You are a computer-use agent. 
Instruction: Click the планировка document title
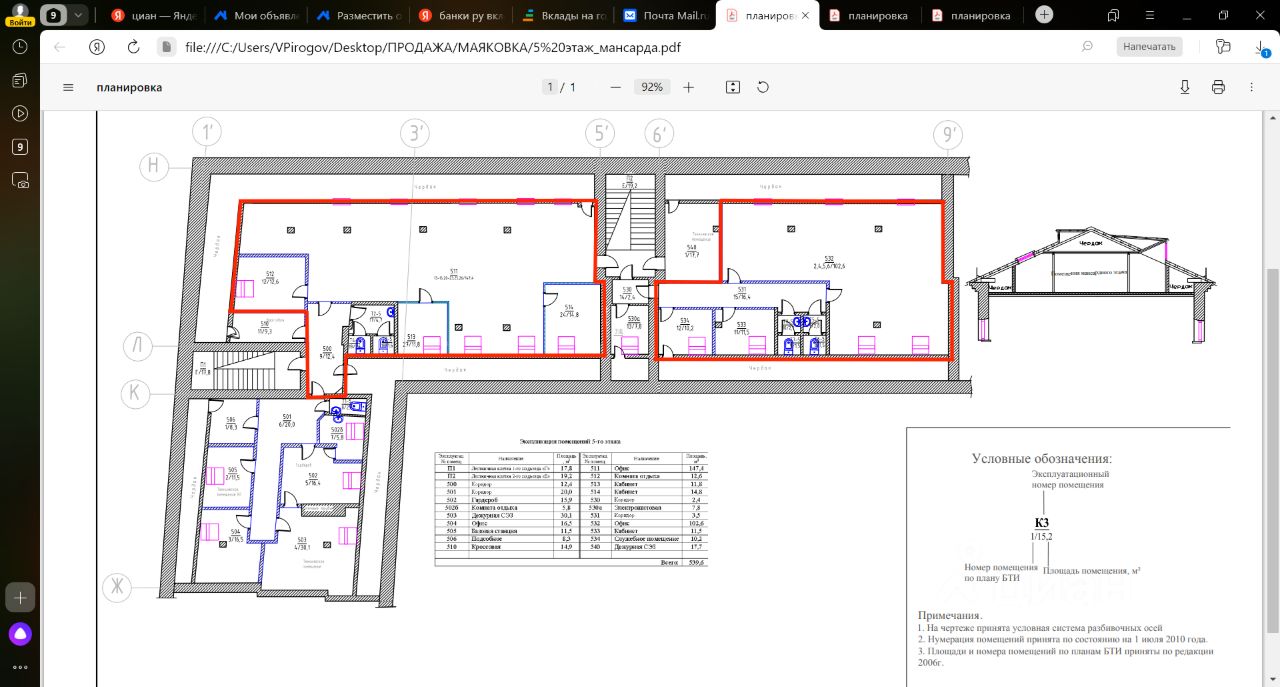point(129,87)
